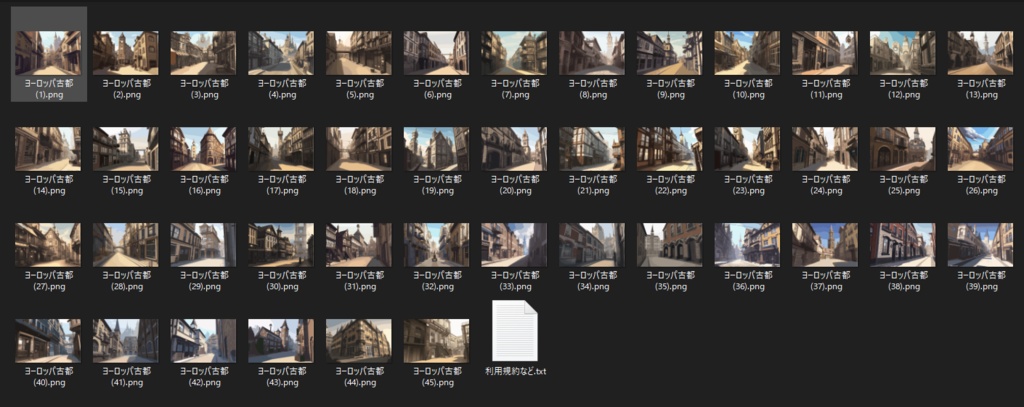Image resolution: width=1024 pixels, height=407 pixels.
Task: Select thumbnail of ヨーロッパ古都 (23).png
Action: point(747,149)
